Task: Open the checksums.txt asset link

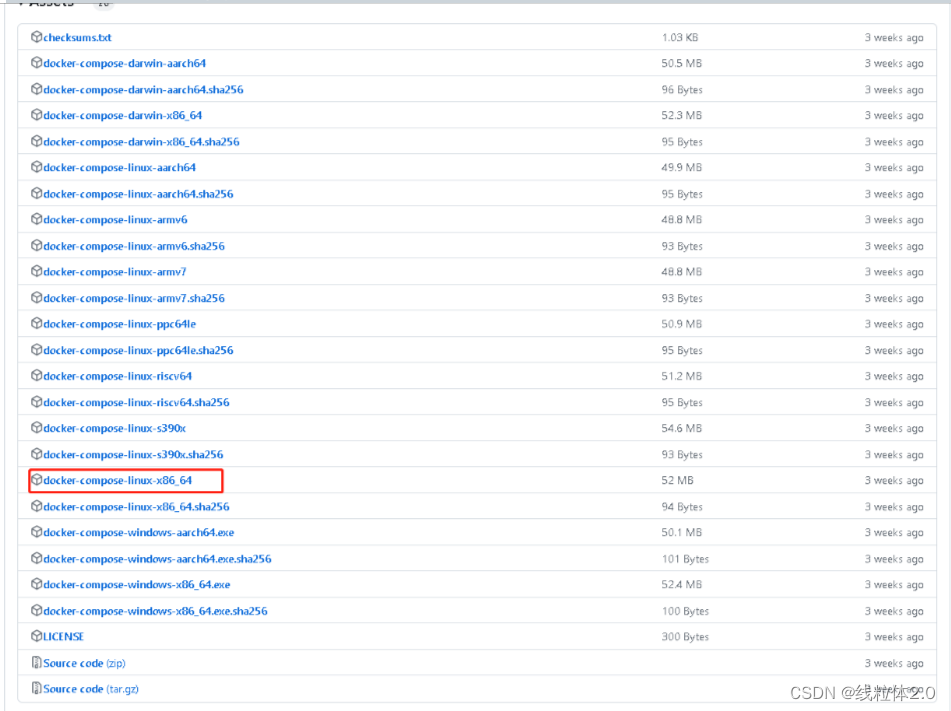Action: click(x=77, y=38)
